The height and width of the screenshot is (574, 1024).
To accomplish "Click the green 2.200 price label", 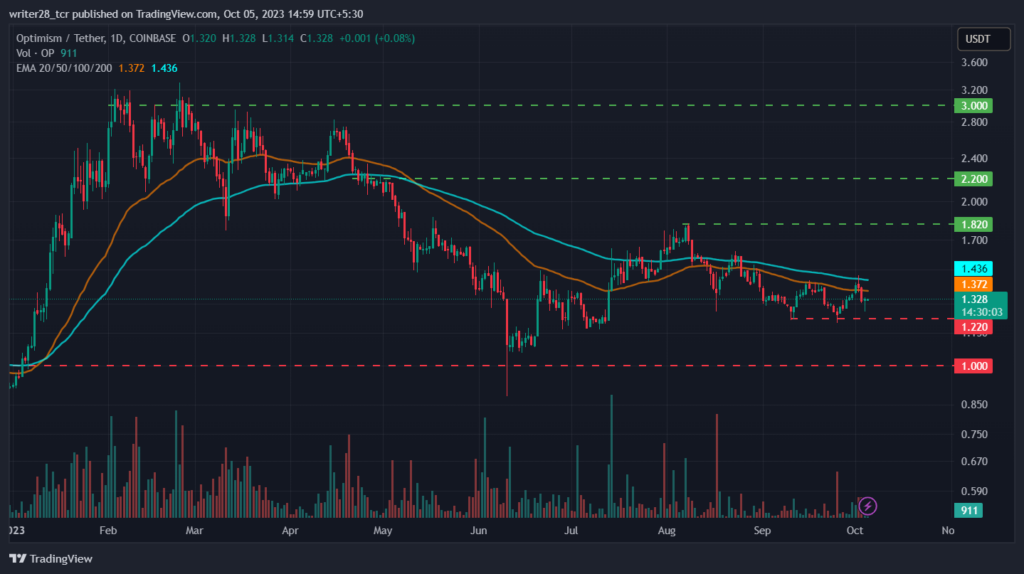I will [973, 179].
